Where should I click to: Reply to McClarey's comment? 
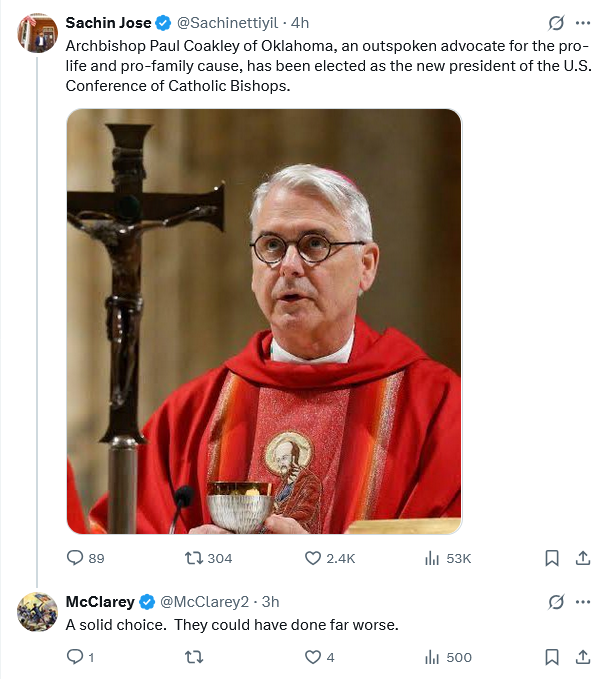point(75,657)
